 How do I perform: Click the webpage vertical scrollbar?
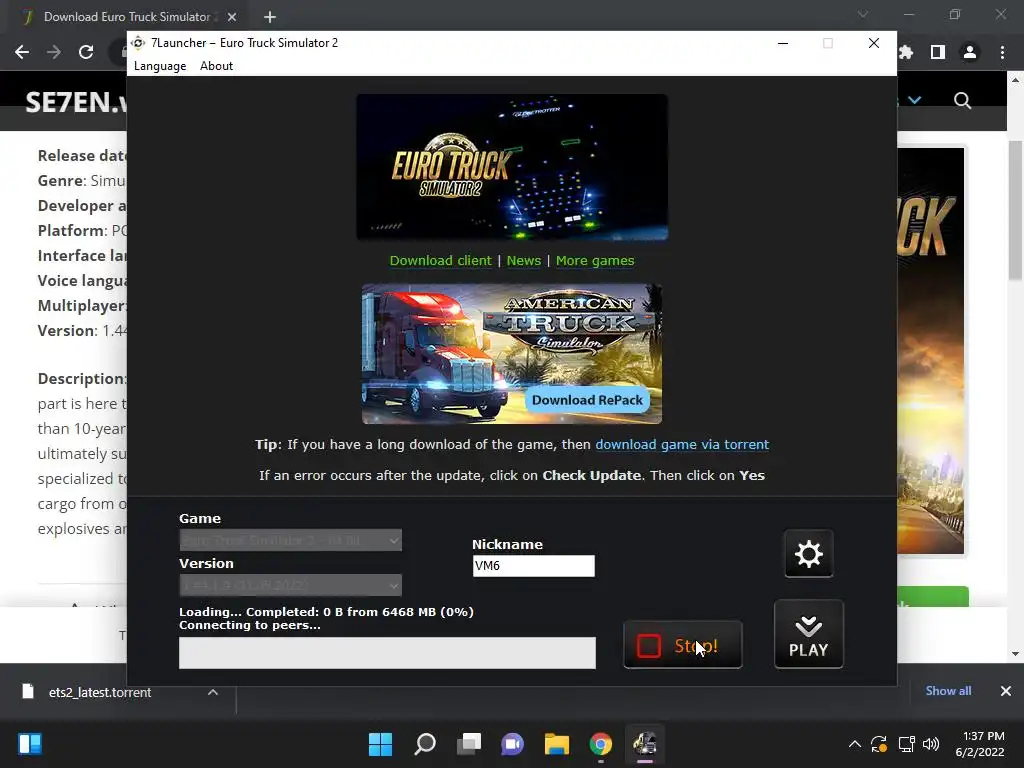tap(1015, 210)
